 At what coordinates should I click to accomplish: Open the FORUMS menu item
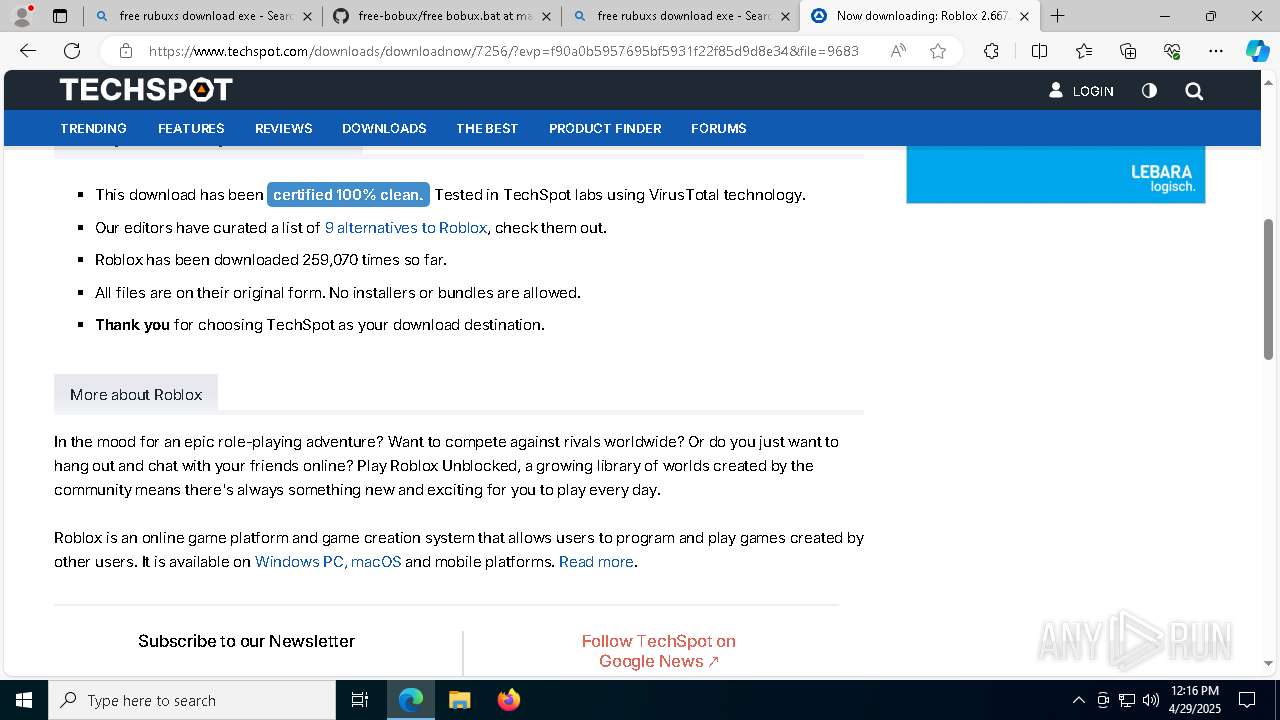tap(718, 128)
